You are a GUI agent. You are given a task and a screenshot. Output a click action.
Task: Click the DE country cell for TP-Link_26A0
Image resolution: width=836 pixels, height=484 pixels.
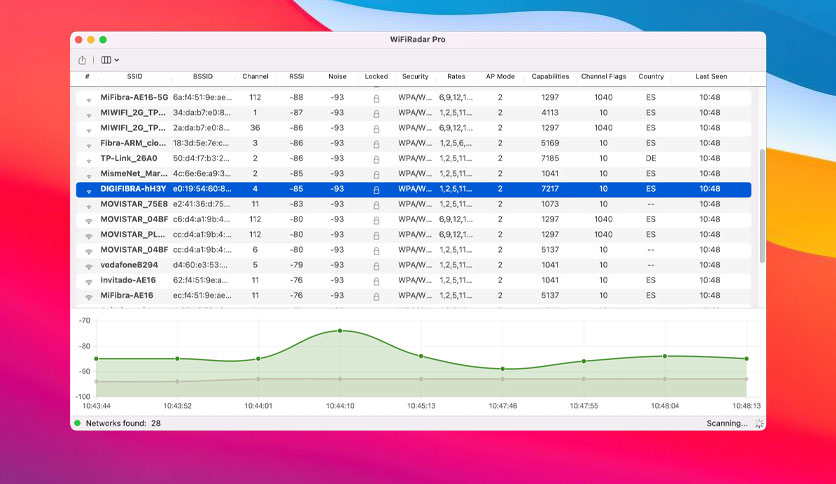650,158
